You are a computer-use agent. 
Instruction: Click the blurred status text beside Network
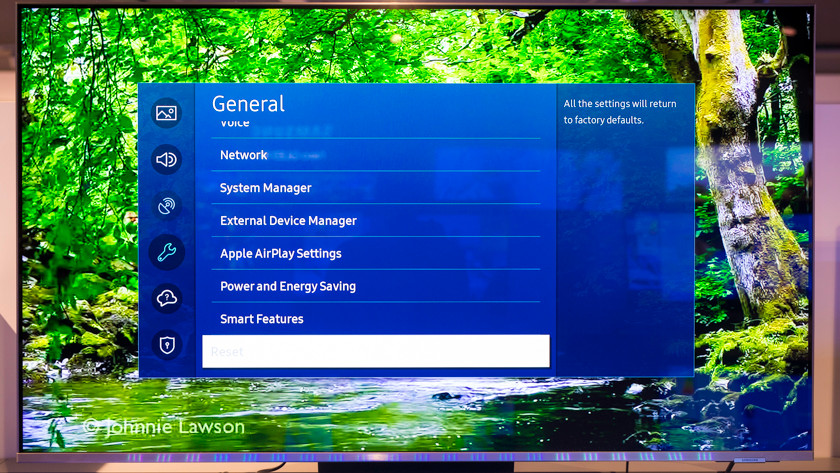click(298, 156)
